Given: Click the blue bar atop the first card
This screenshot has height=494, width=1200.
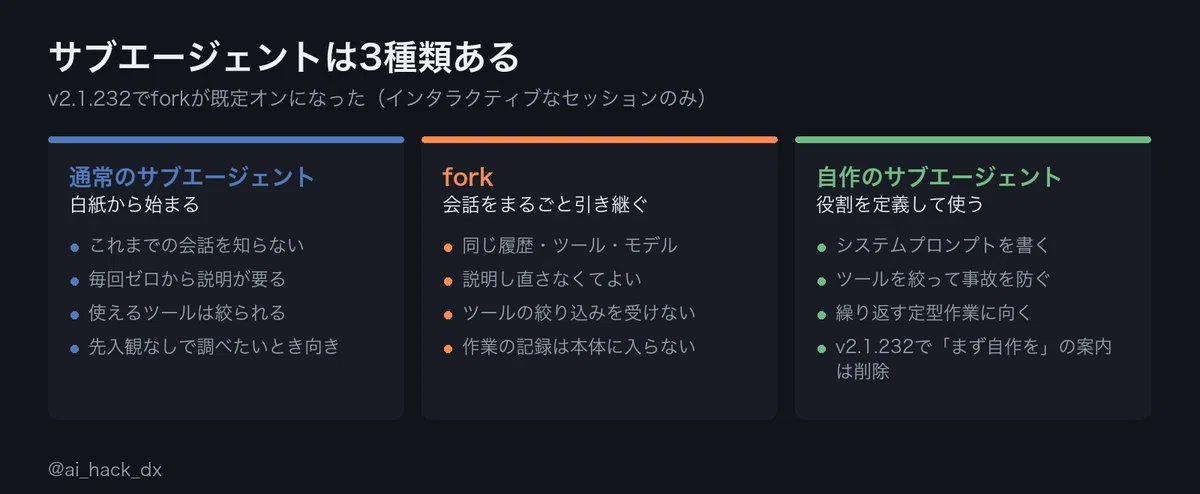Looking at the screenshot, I should [226, 139].
